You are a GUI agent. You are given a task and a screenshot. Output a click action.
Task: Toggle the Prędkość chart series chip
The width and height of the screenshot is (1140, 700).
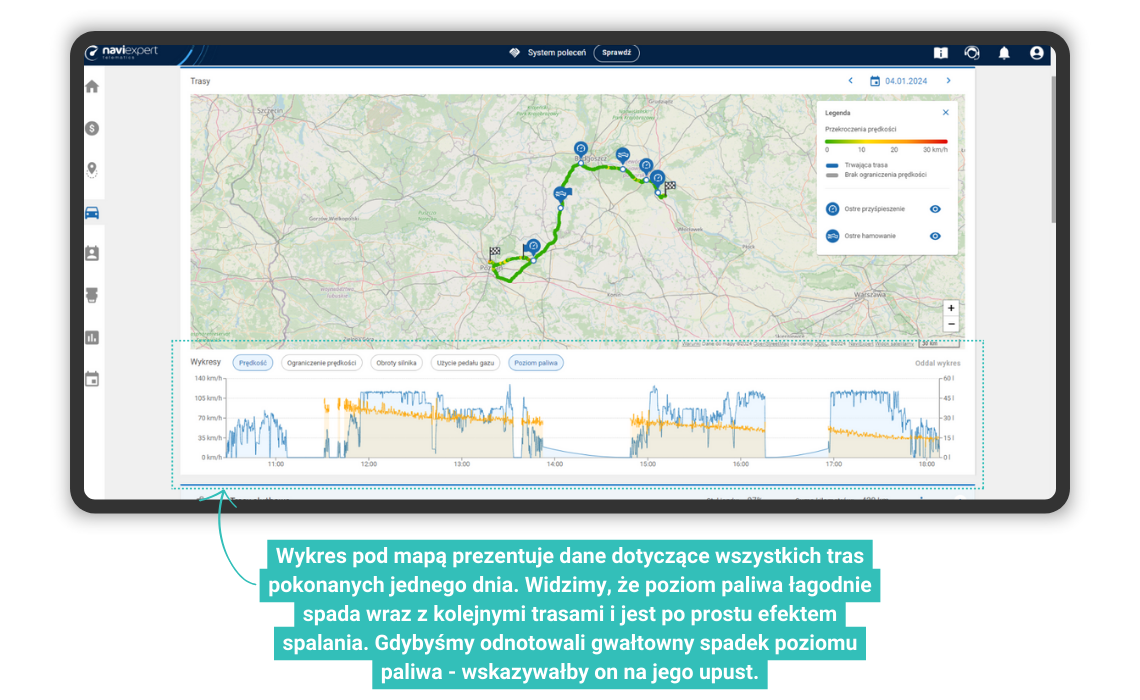253,363
